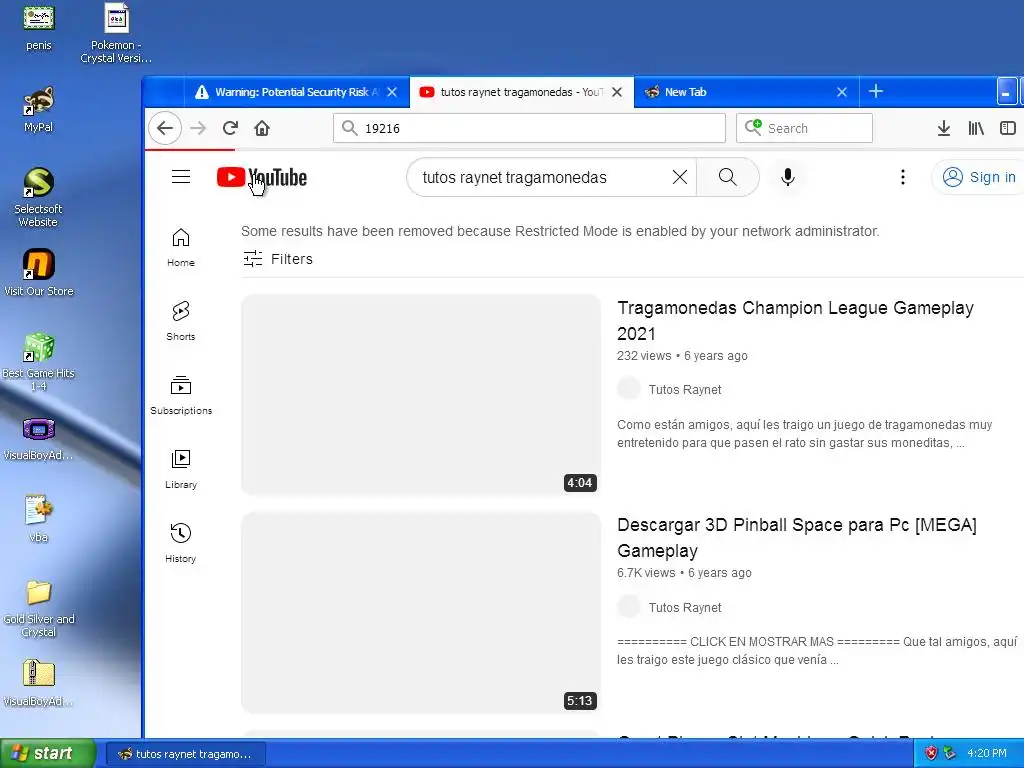
Task: Click the browser forward arrow
Action: coord(198,128)
